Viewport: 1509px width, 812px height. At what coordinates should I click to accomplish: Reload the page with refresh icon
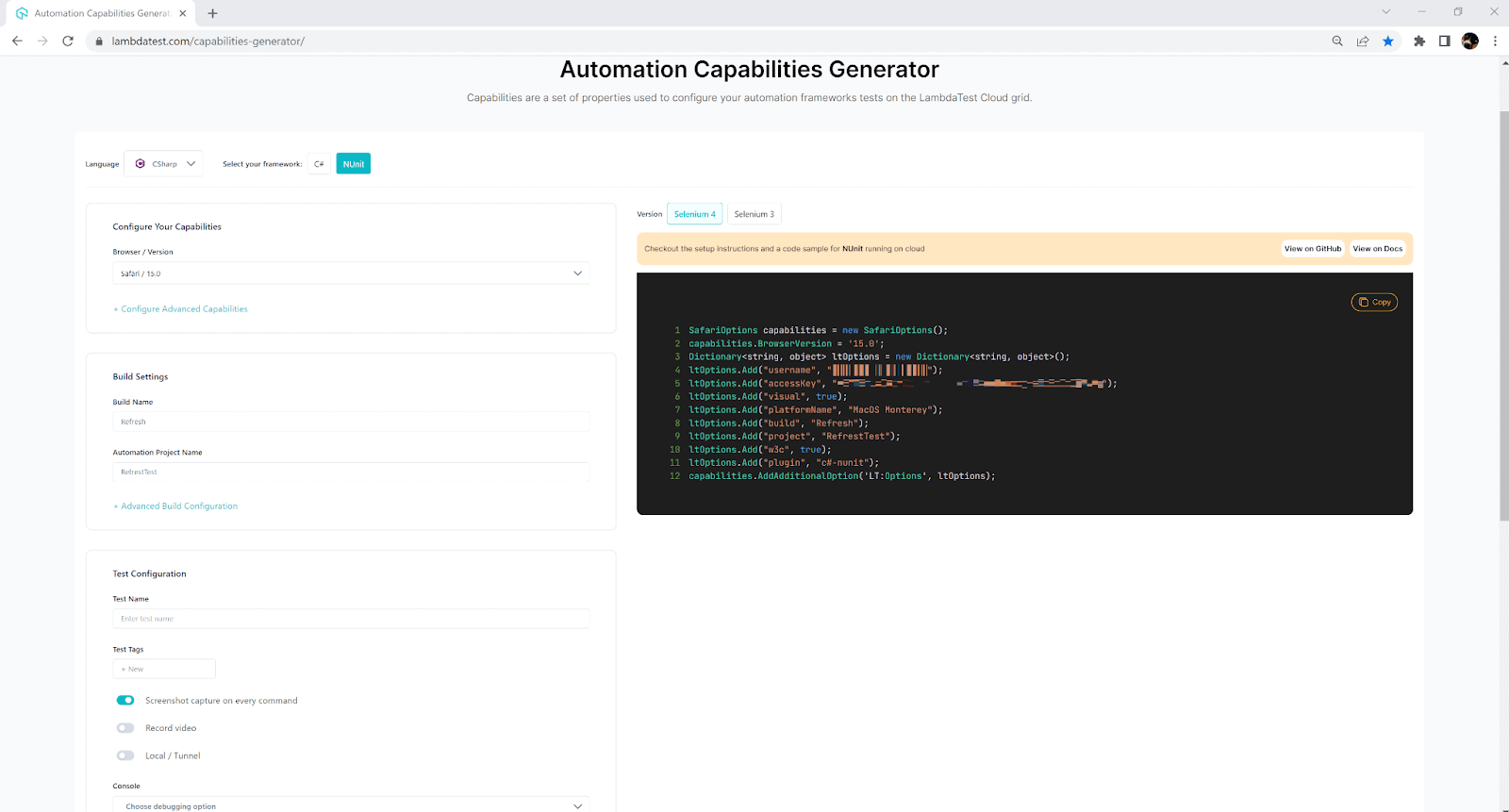(68, 41)
